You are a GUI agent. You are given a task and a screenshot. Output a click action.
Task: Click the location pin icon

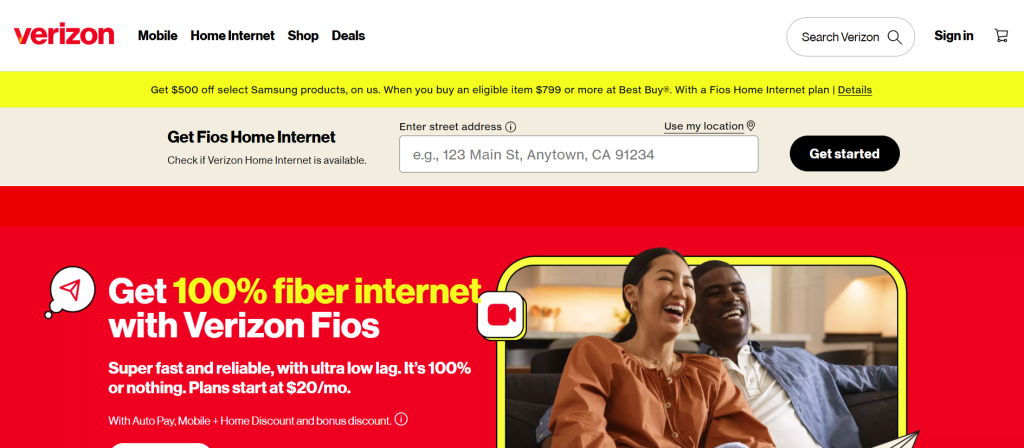point(751,125)
